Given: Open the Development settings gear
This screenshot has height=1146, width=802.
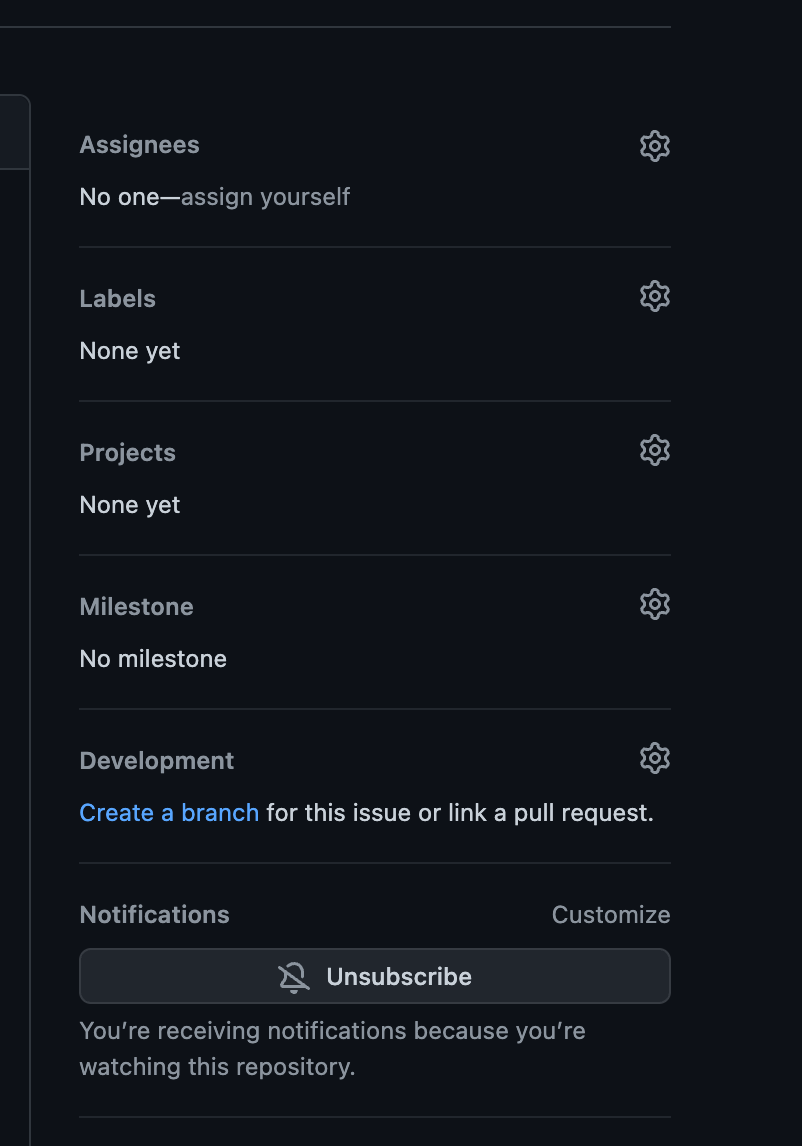Looking at the screenshot, I should pos(655,758).
